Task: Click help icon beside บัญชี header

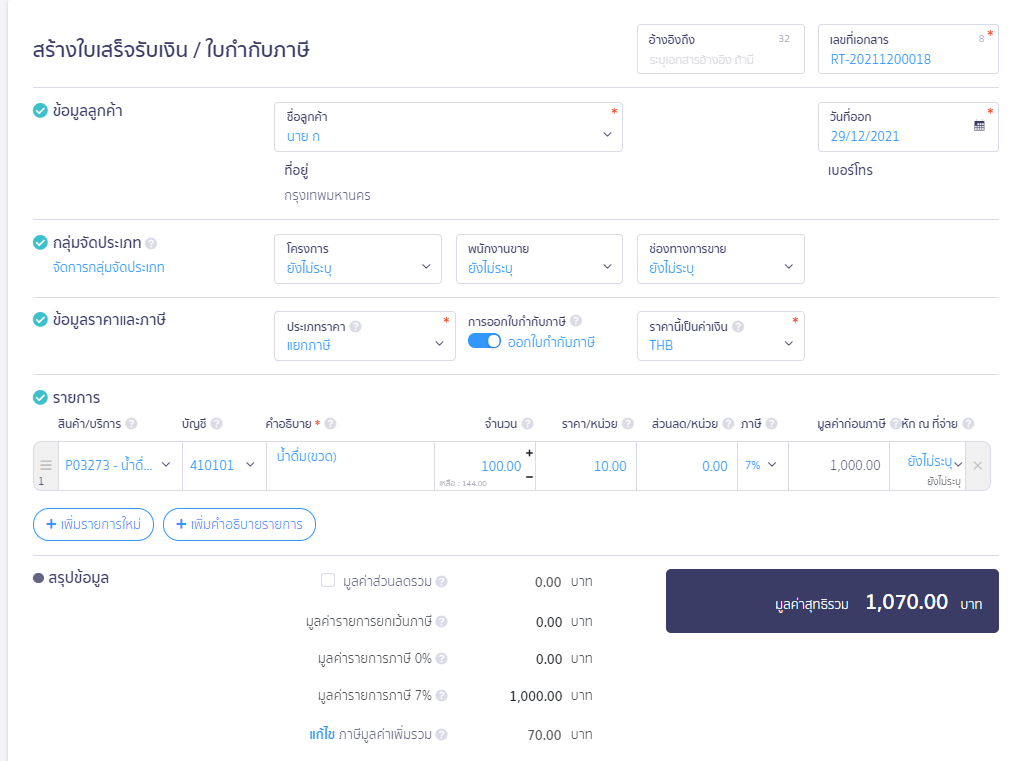Action: coord(216,423)
